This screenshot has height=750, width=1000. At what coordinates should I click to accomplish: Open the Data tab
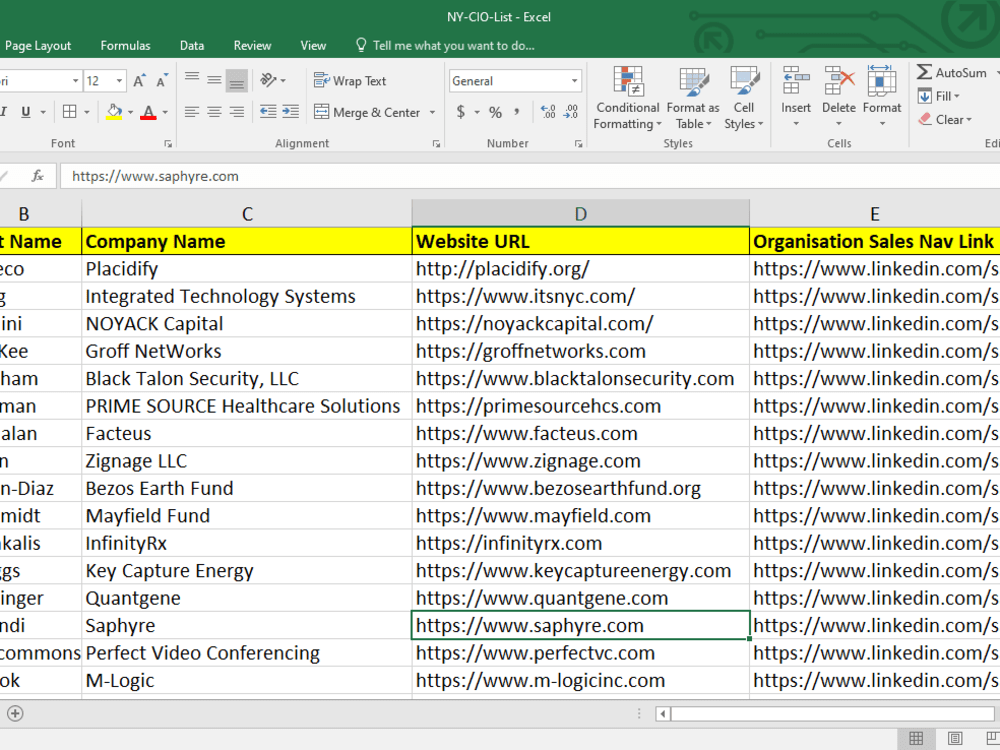click(192, 45)
